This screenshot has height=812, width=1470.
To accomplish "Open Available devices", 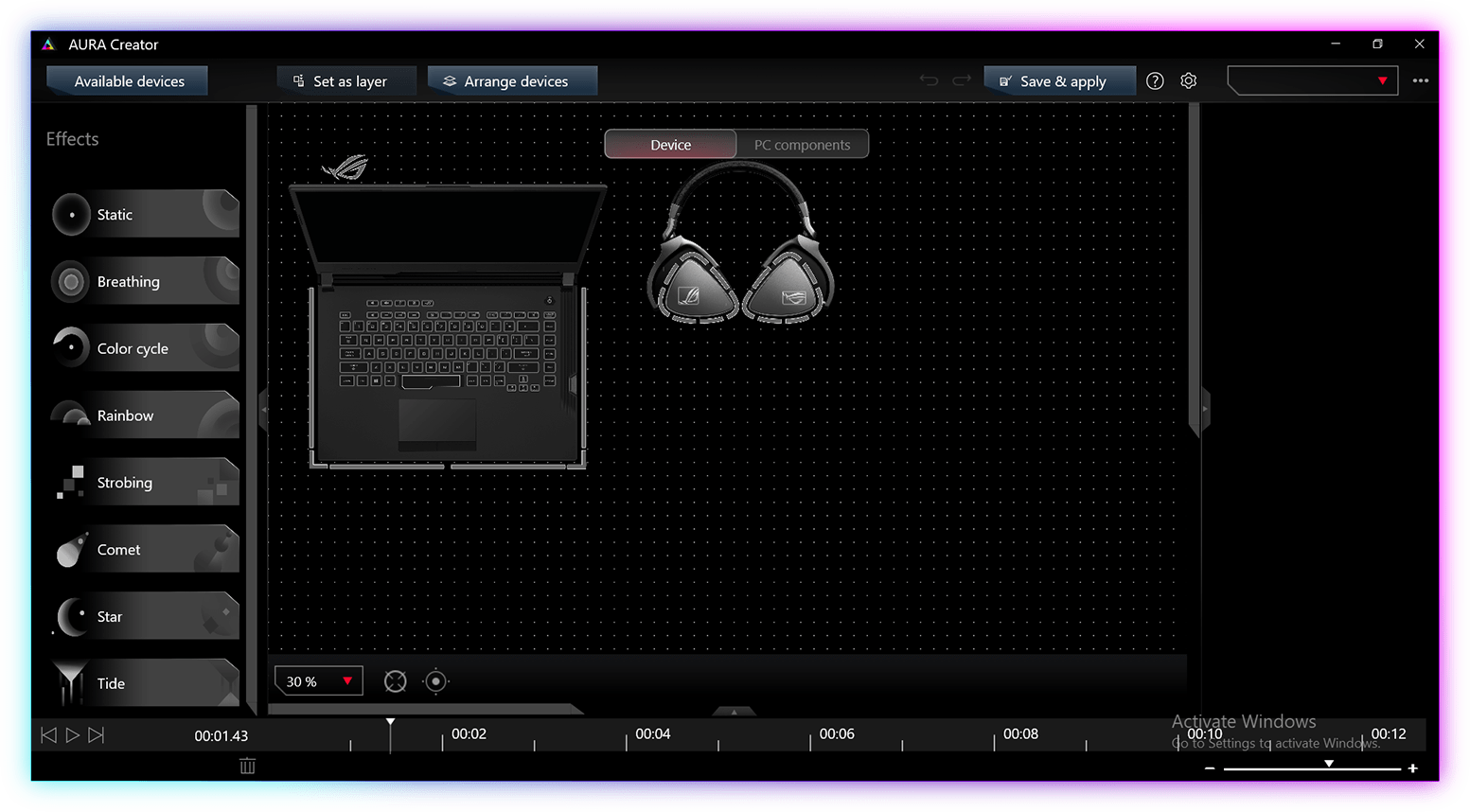I will tap(129, 81).
